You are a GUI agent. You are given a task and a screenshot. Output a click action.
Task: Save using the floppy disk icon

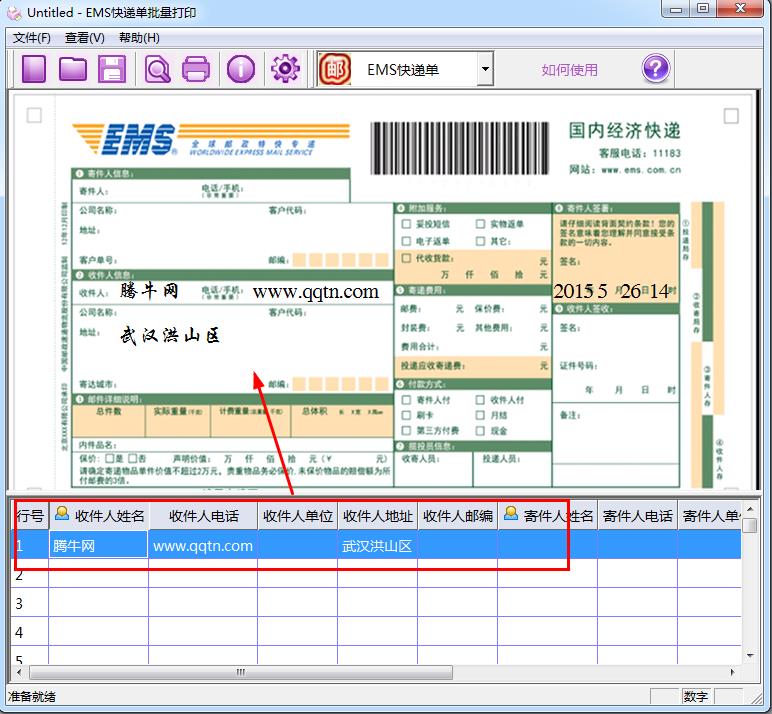coord(110,69)
